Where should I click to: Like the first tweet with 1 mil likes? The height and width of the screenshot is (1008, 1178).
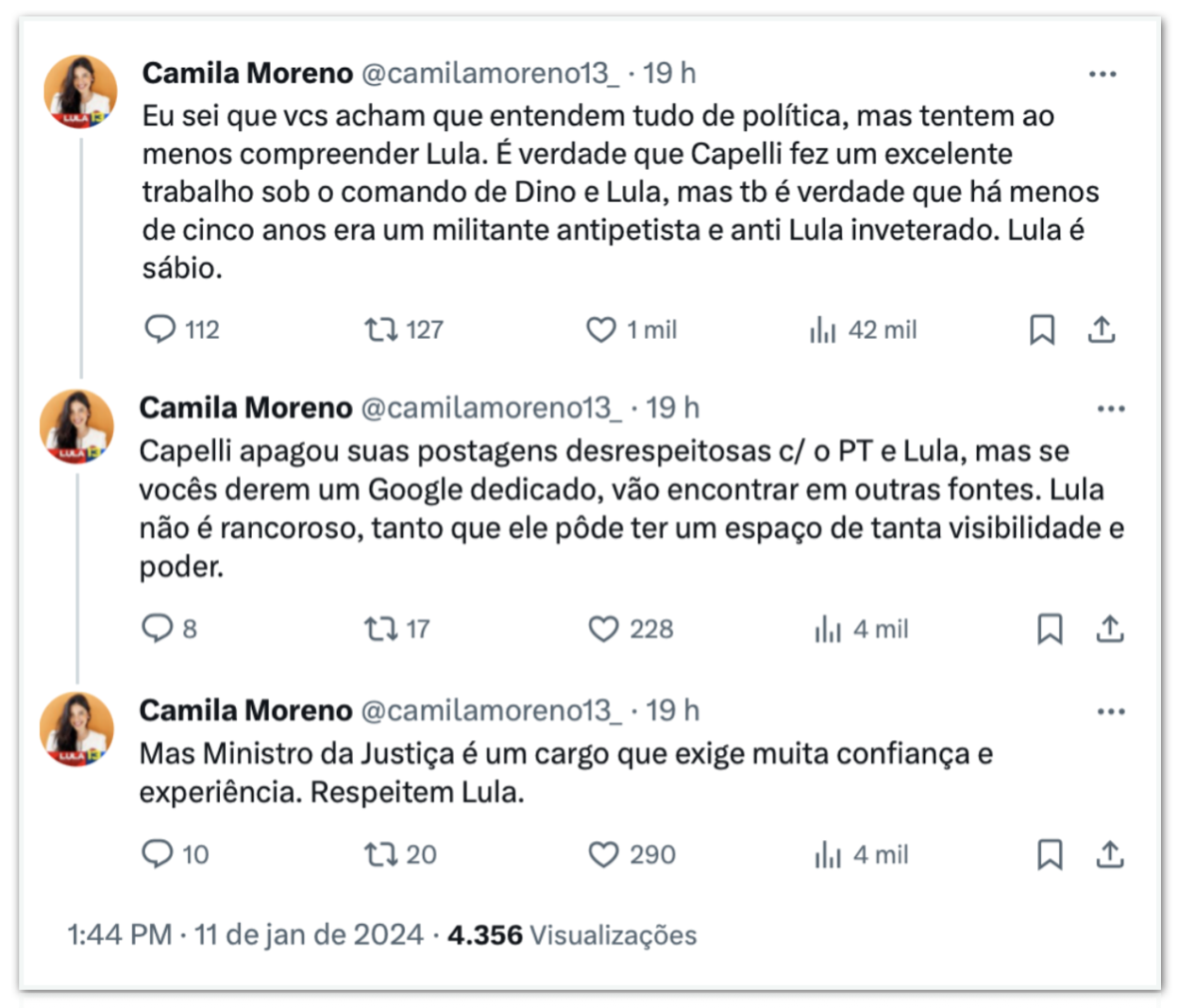coord(601,329)
